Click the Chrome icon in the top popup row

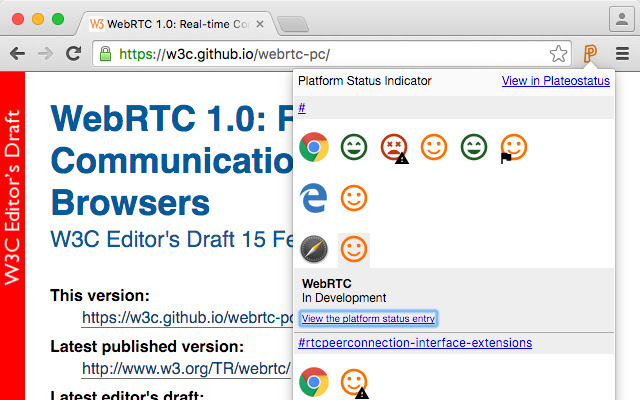pos(314,148)
